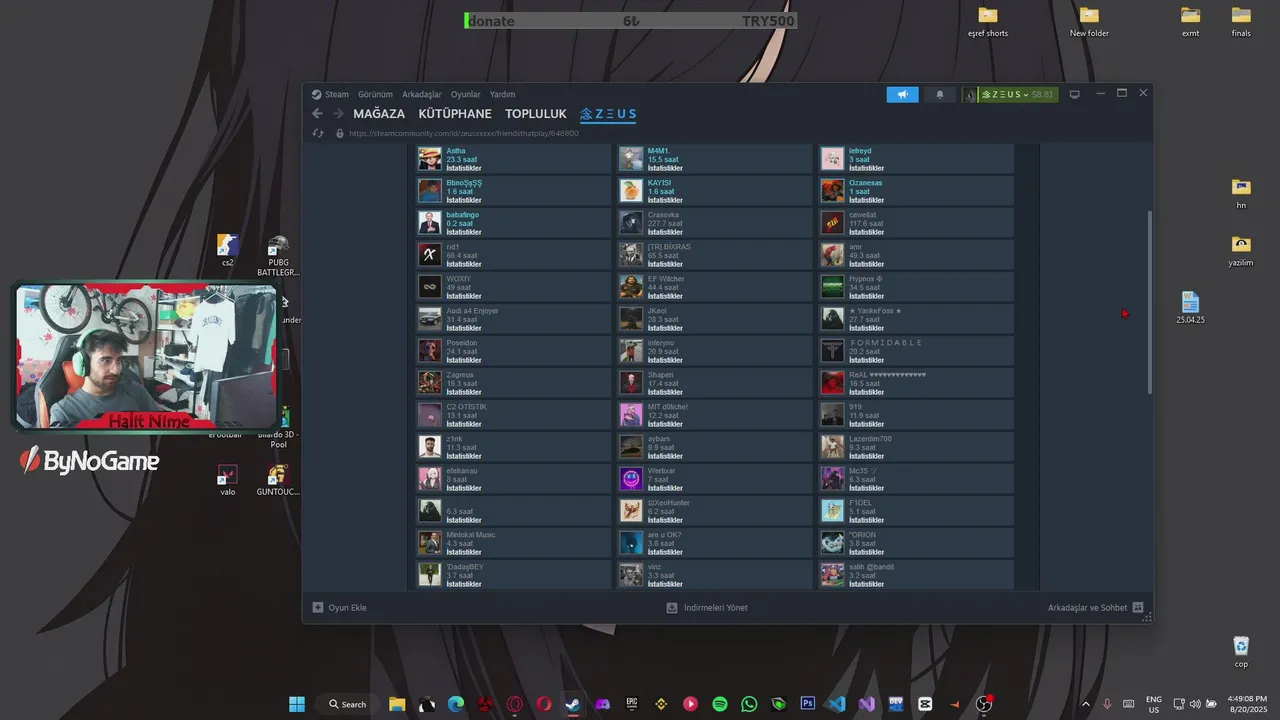This screenshot has height=720, width=1280.
Task: Open İndirmeleri Yönet downloads manager
Action: pyautogui.click(x=707, y=607)
